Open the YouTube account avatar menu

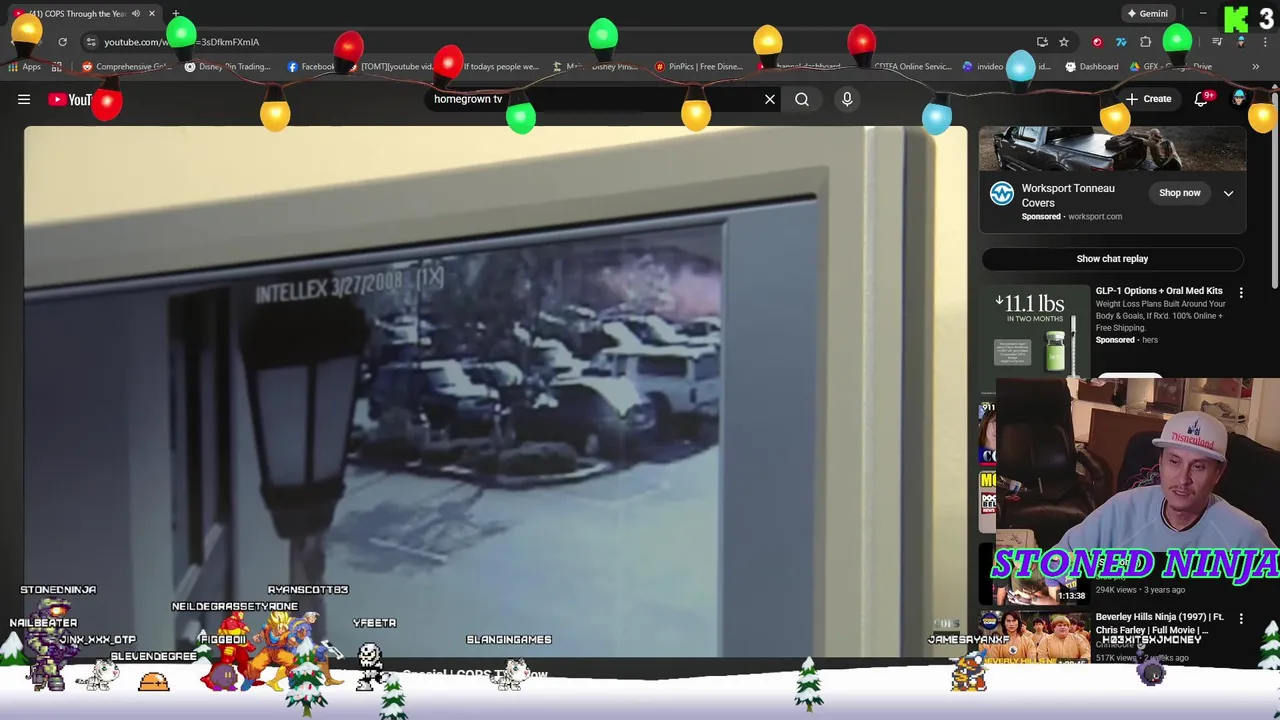point(1240,98)
